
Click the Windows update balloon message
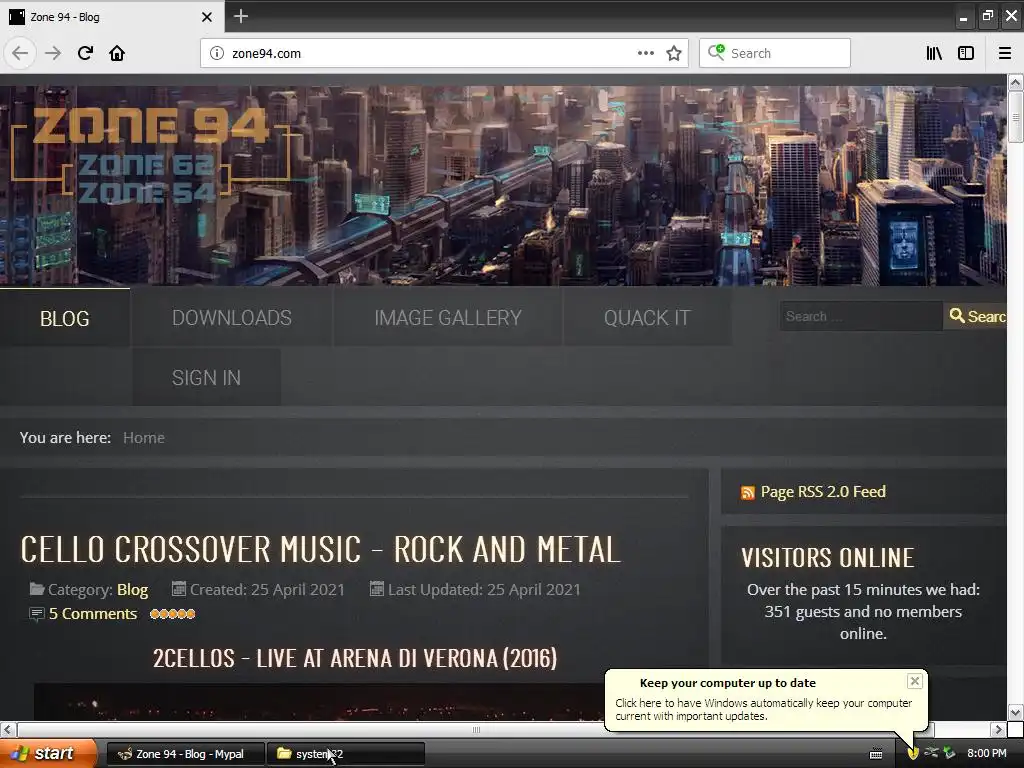(763, 709)
